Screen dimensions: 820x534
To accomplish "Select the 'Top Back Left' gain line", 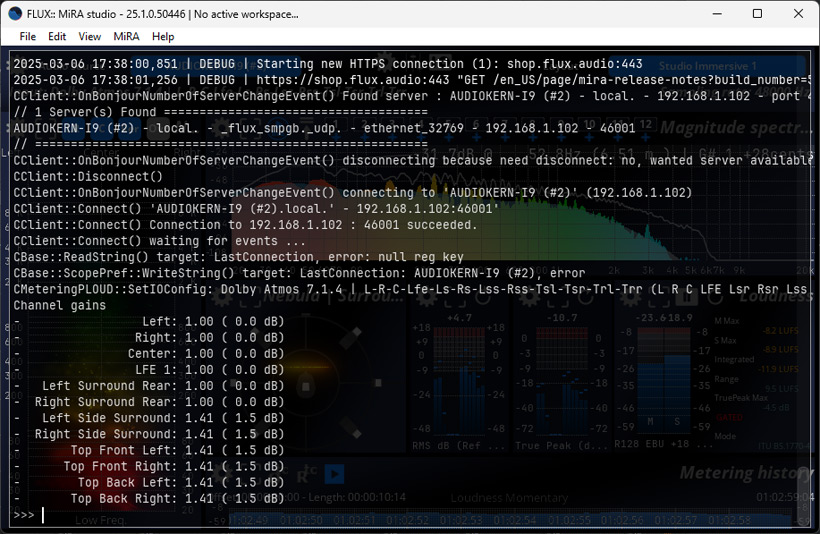I will point(149,483).
